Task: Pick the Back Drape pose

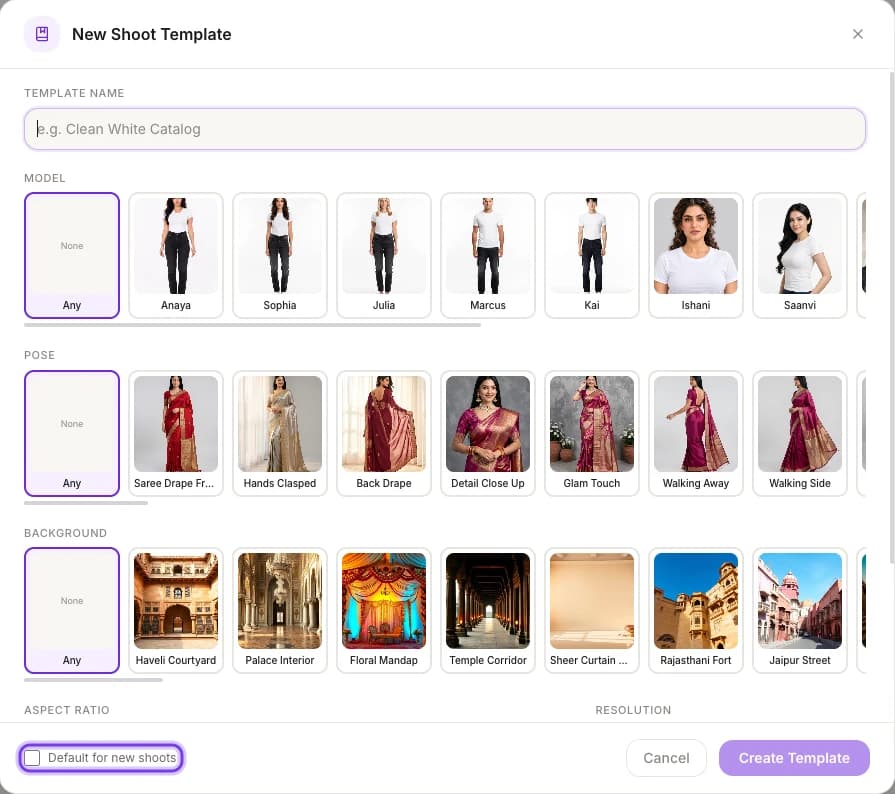Action: pyautogui.click(x=384, y=433)
